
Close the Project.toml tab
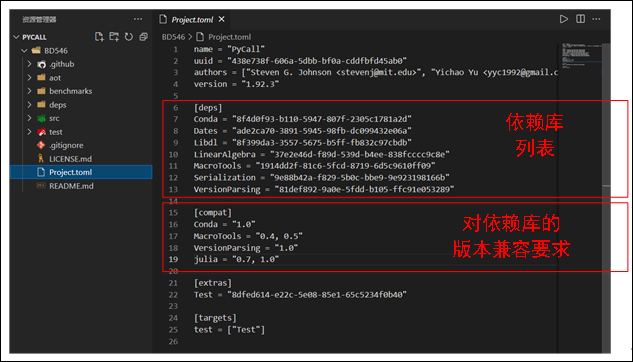pyautogui.click(x=222, y=19)
